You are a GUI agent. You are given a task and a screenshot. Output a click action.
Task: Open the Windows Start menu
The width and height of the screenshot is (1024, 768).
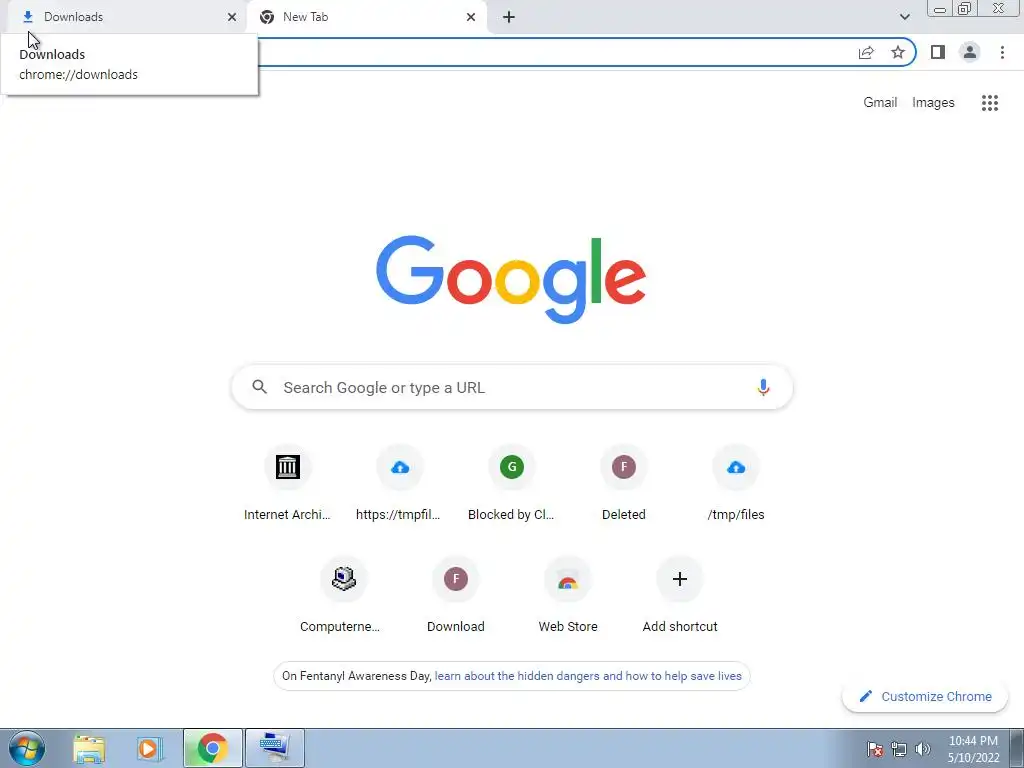point(27,748)
